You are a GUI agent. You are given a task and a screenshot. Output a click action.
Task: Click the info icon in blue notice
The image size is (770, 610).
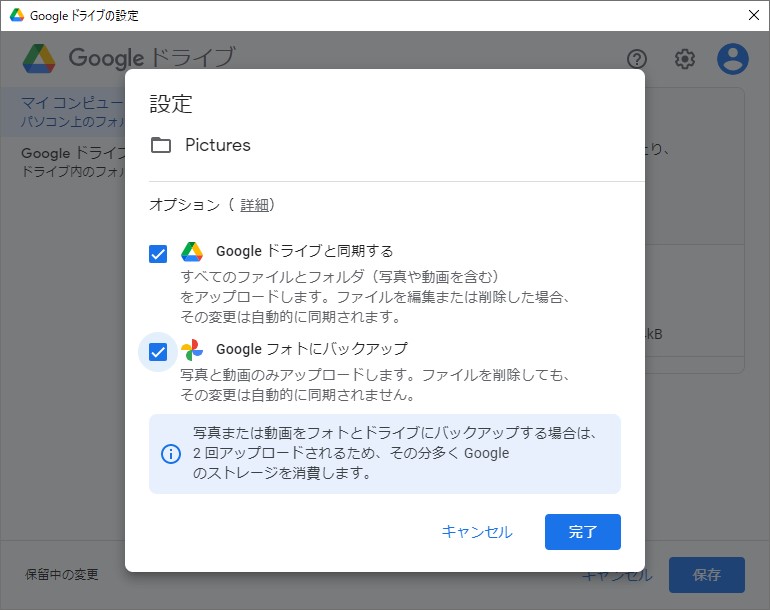(171, 454)
